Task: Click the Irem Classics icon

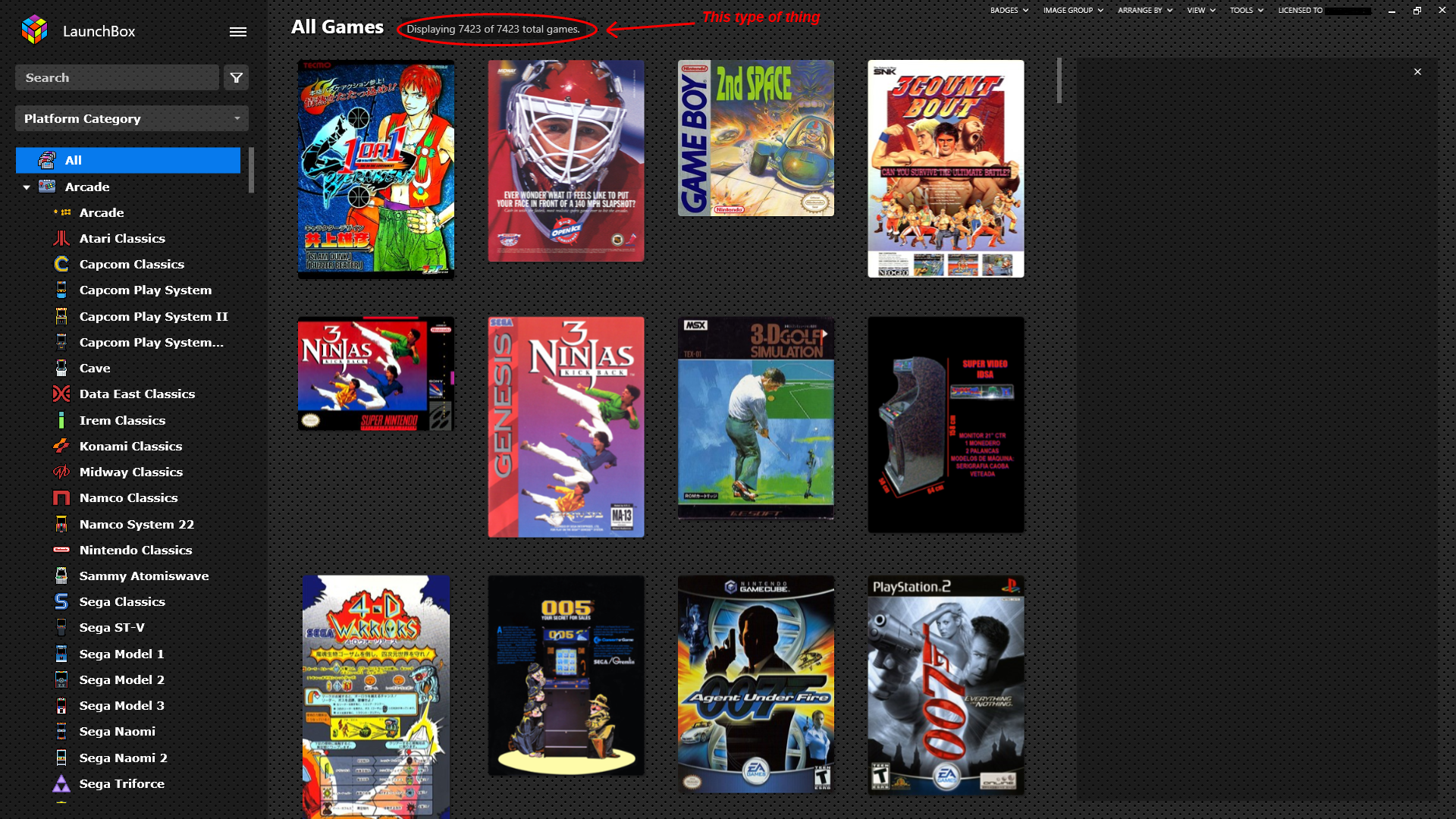Action: [x=61, y=420]
